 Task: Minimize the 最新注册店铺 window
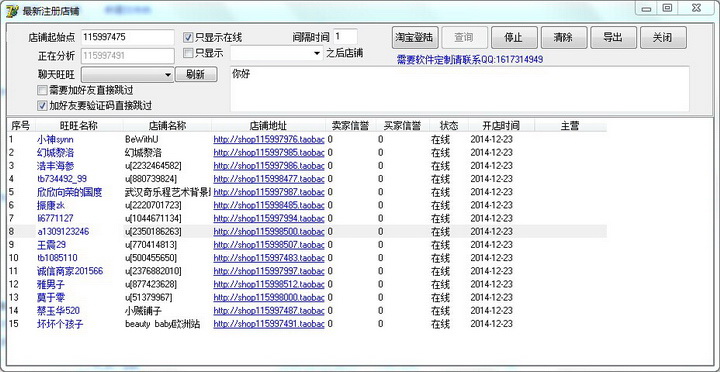pos(647,9)
